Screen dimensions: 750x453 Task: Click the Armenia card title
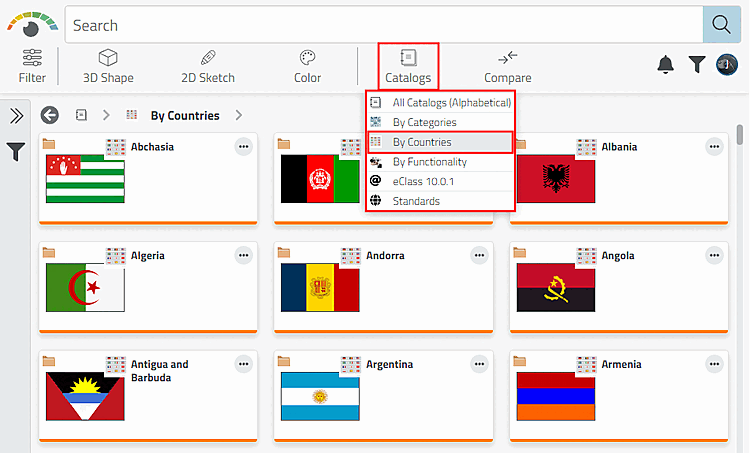(621, 364)
